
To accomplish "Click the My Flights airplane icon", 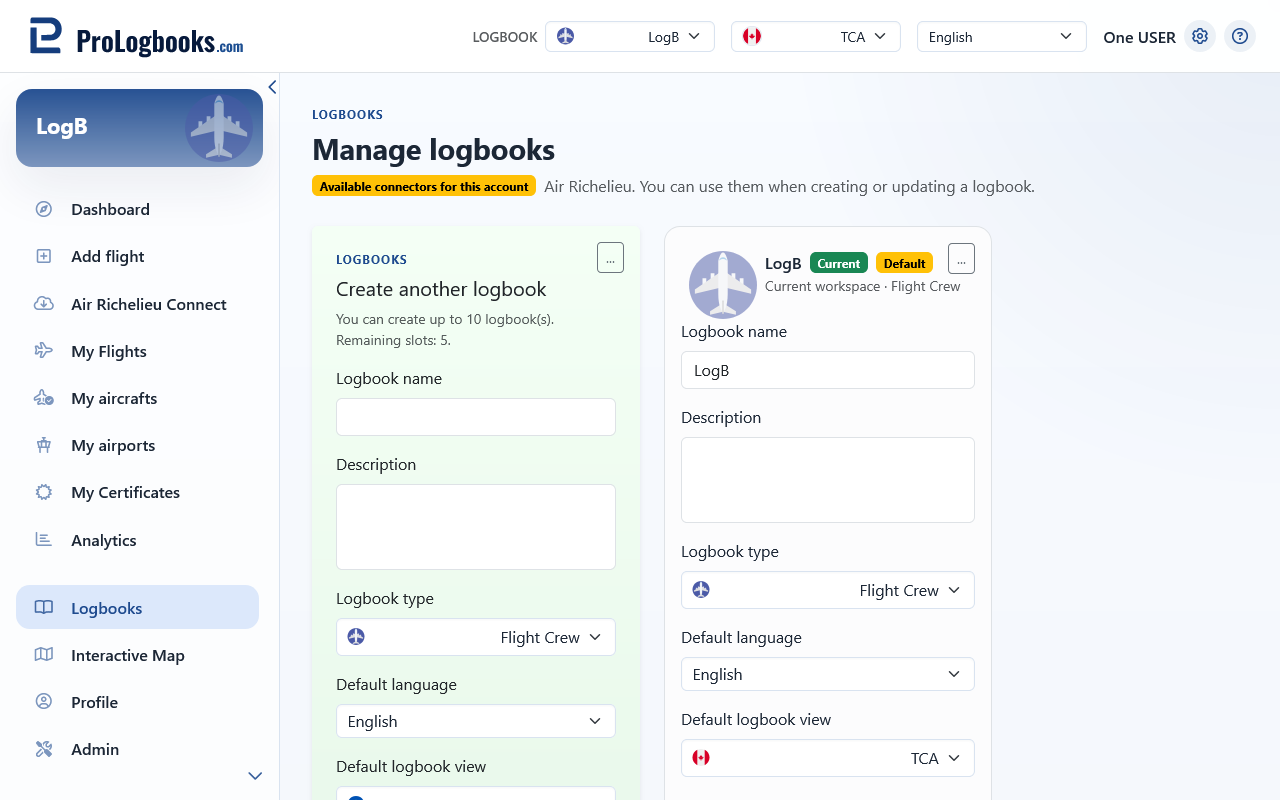I will click(44, 351).
